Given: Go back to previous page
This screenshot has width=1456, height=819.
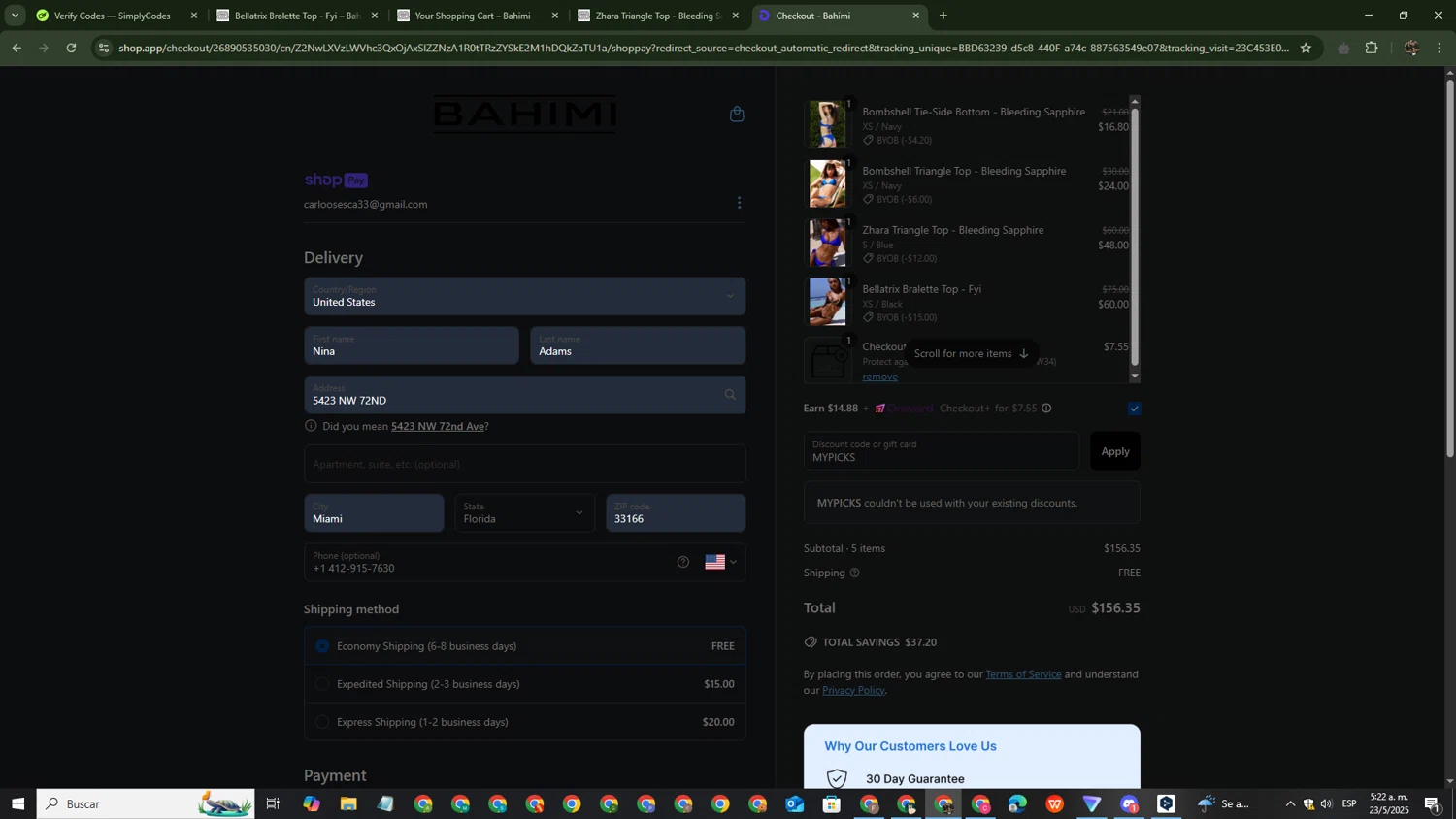Looking at the screenshot, I should pos(17,48).
